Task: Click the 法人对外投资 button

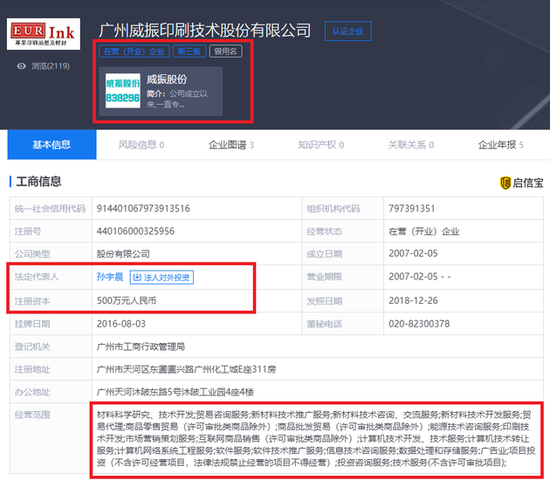Action: (x=162, y=277)
